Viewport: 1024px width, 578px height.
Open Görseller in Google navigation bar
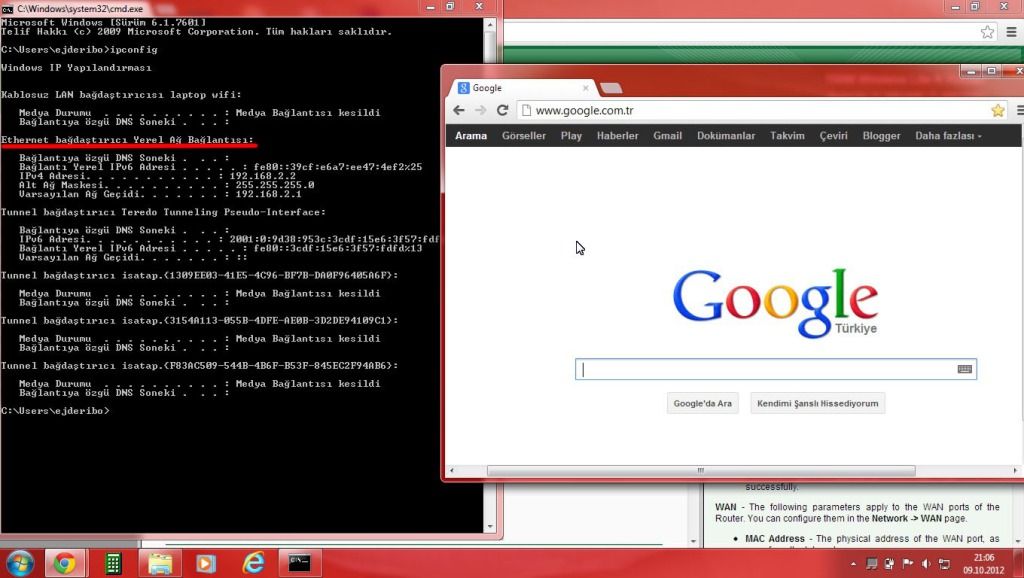(x=524, y=136)
